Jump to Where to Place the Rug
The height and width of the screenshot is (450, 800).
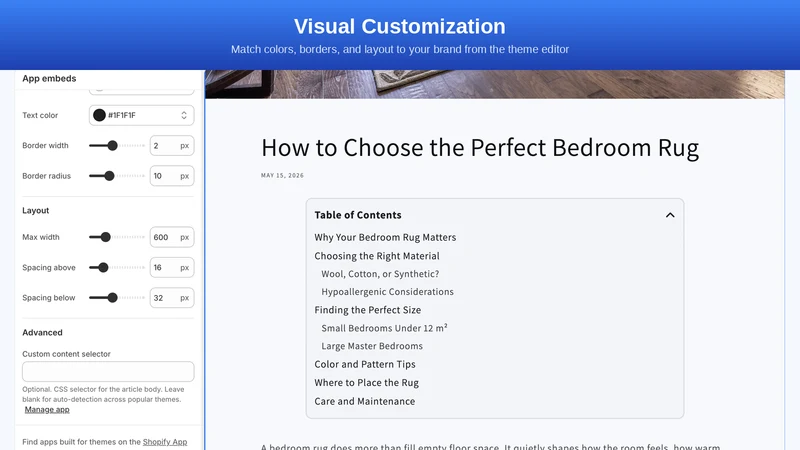[366, 383]
